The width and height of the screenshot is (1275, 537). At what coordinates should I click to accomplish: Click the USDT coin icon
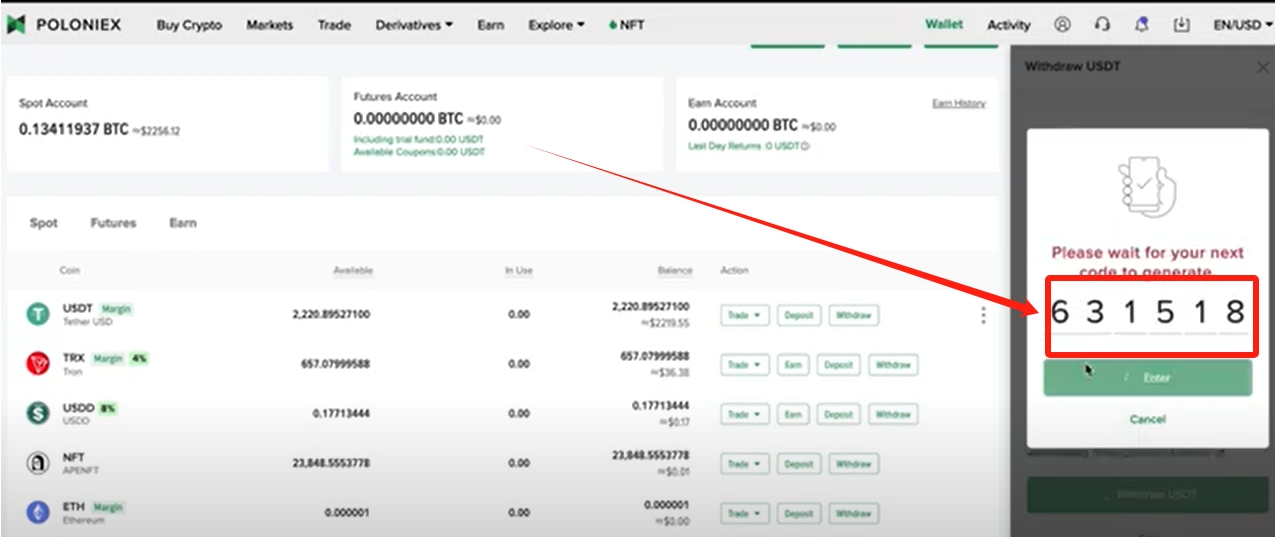point(38,315)
